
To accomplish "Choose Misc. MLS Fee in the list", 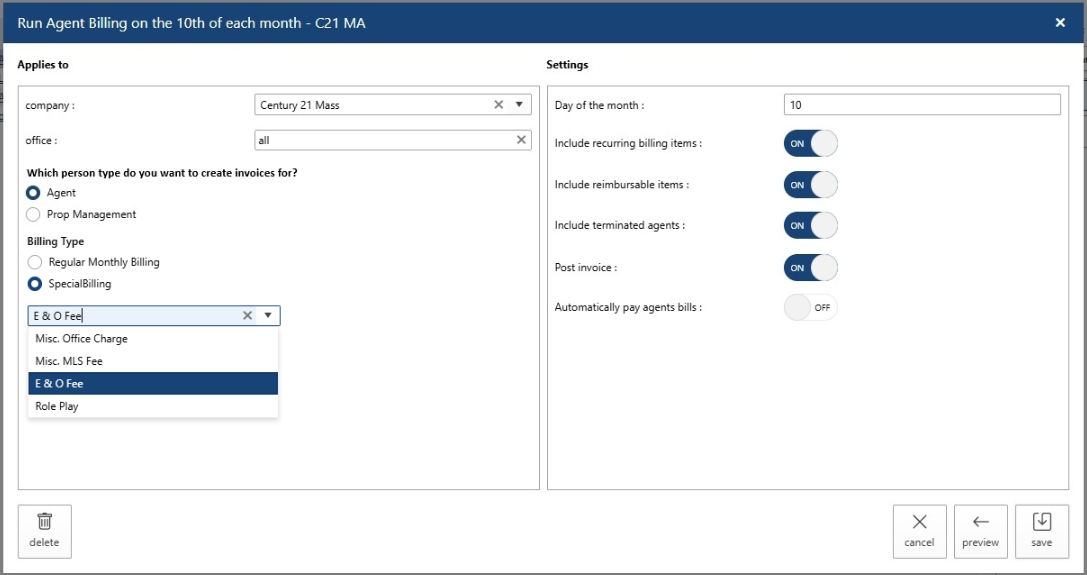I will tap(69, 361).
